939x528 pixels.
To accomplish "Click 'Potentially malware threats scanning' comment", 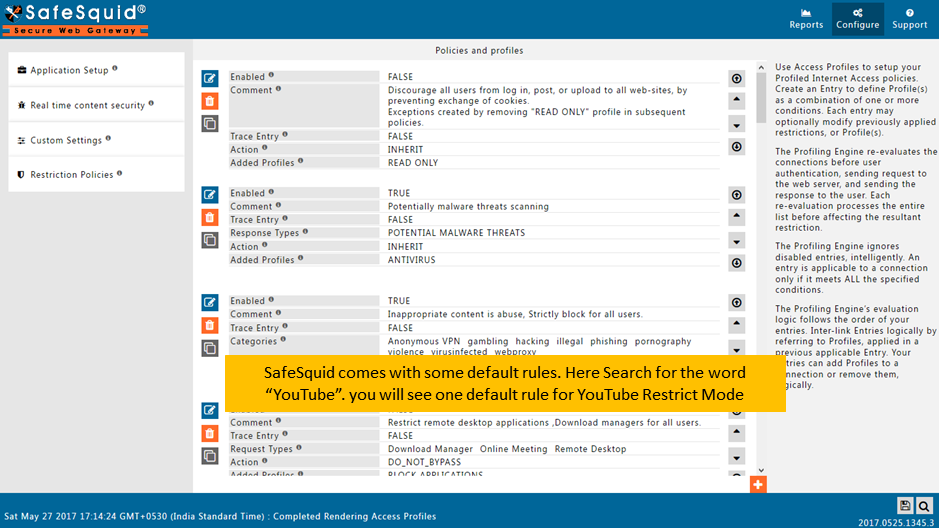I will (x=468, y=207).
